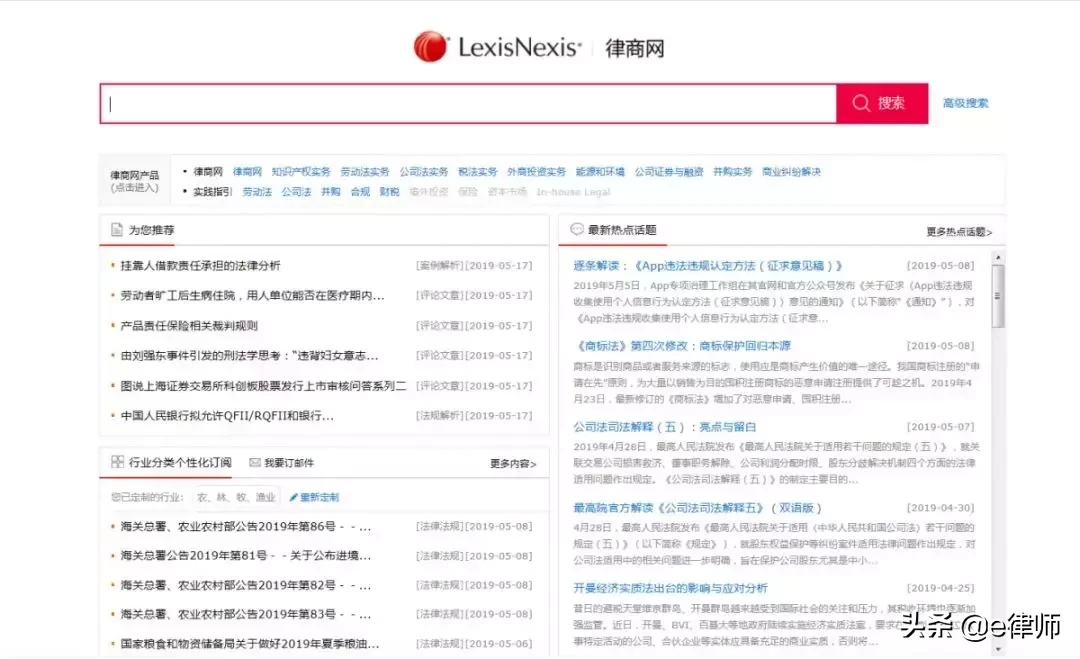
Task: Open the 税法实务 navigation item
Action: click(479, 171)
